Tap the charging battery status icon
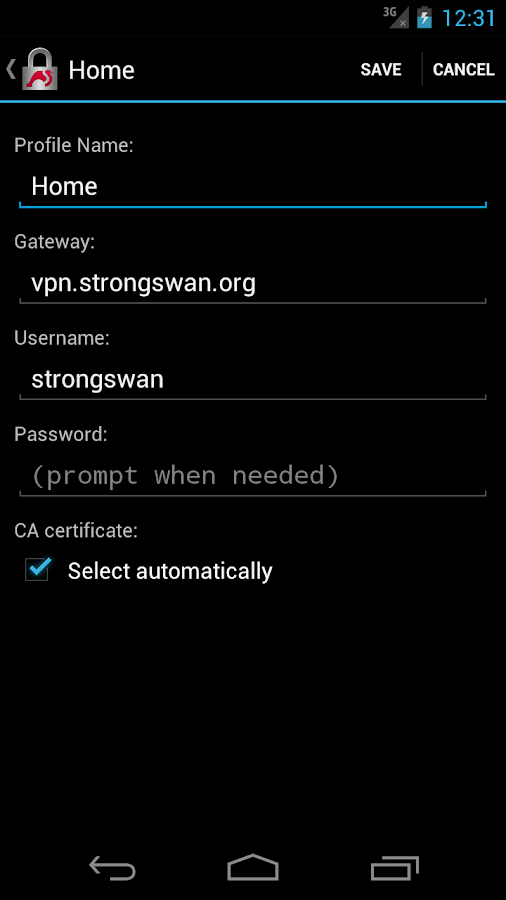This screenshot has width=506, height=900. pyautogui.click(x=424, y=17)
